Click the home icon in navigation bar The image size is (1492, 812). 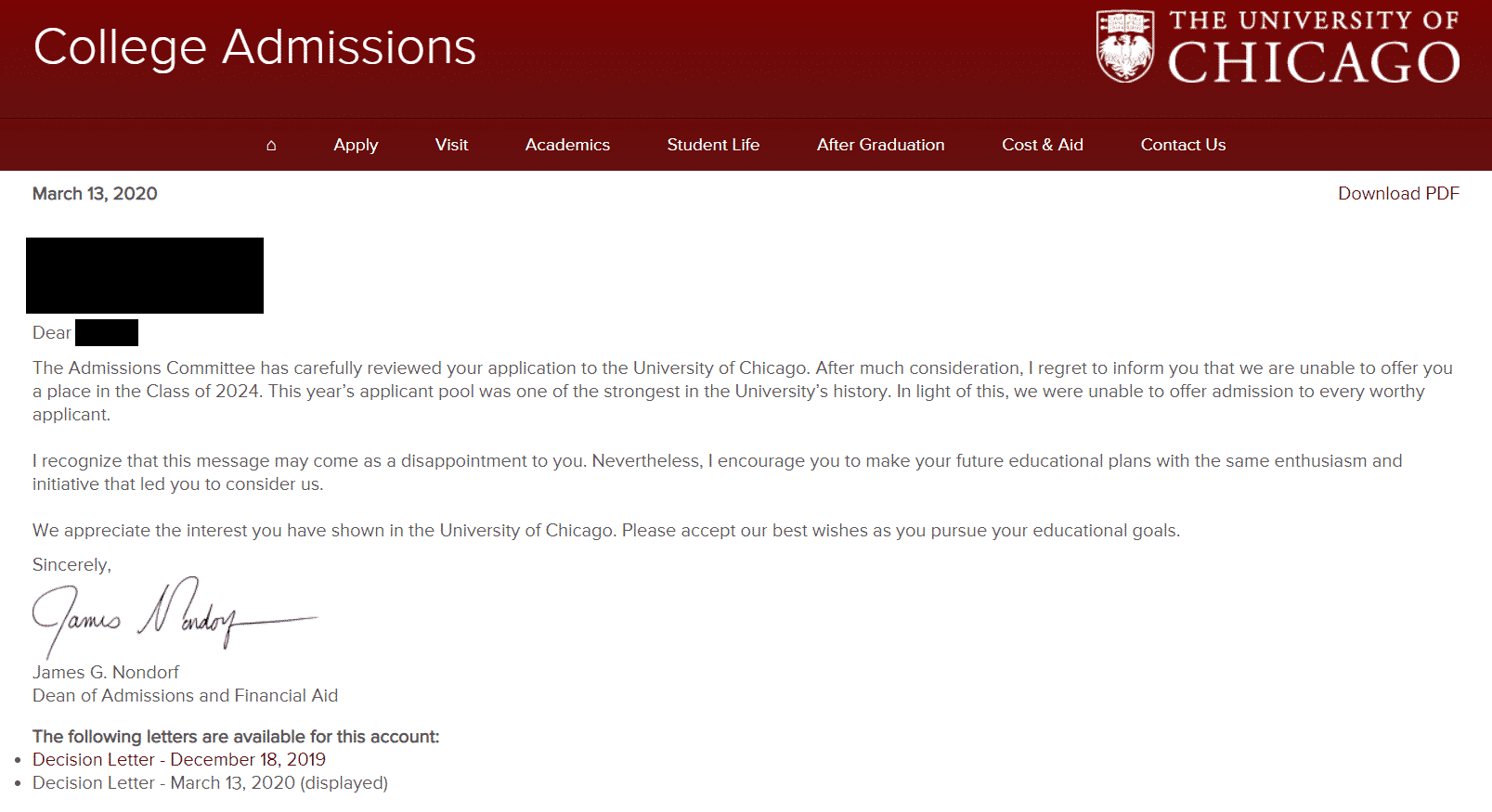coord(271,145)
